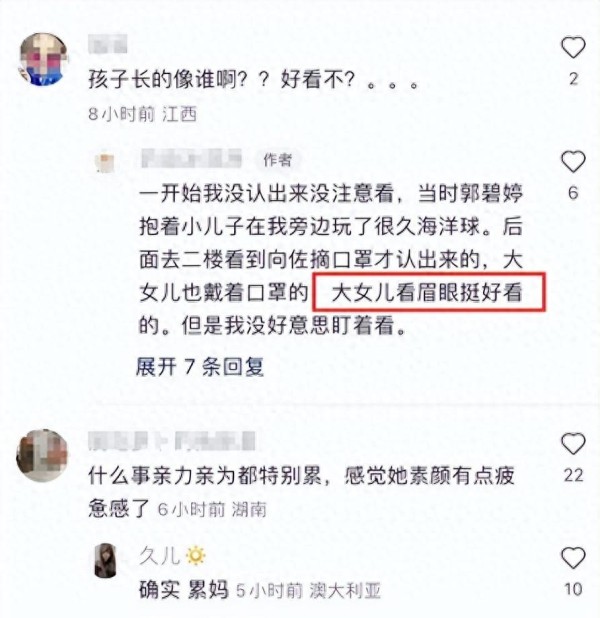
Task: Open 久儿's profile avatar
Action: pos(106,560)
